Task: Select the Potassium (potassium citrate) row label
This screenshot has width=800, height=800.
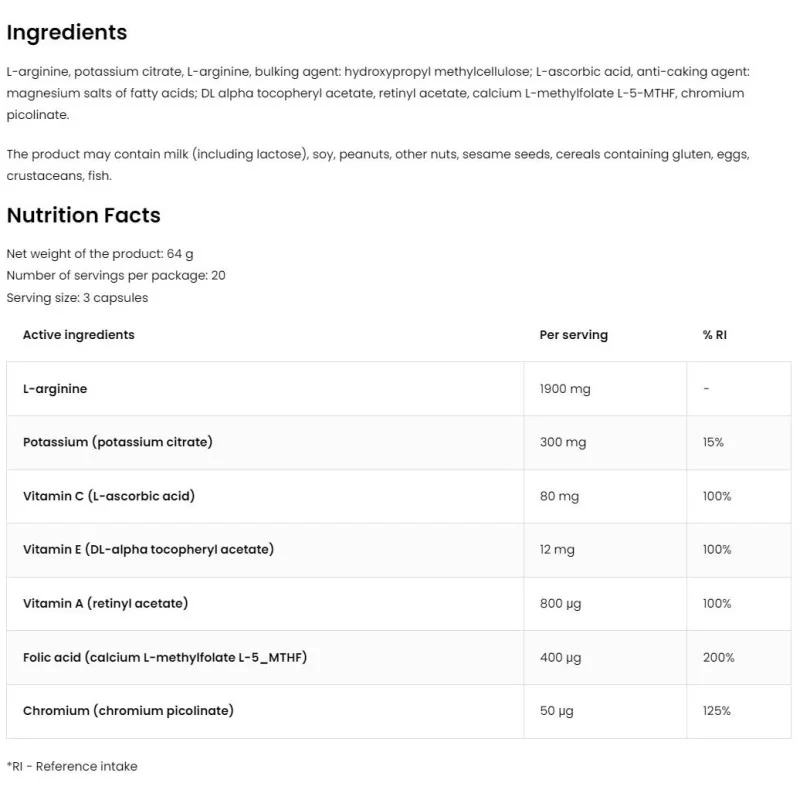Action: click(118, 442)
